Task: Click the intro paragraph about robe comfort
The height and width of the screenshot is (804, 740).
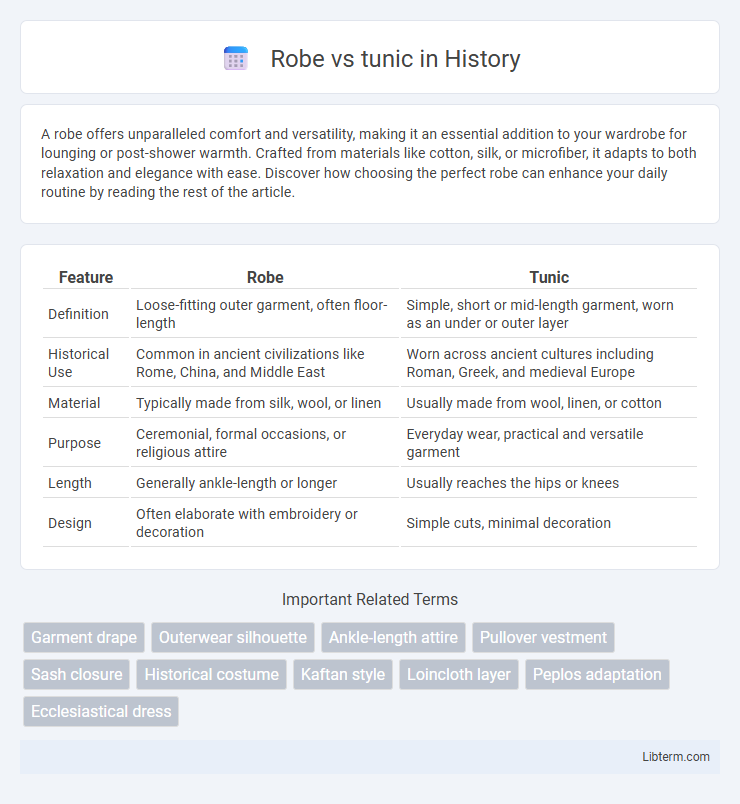Action: pyautogui.click(x=369, y=163)
